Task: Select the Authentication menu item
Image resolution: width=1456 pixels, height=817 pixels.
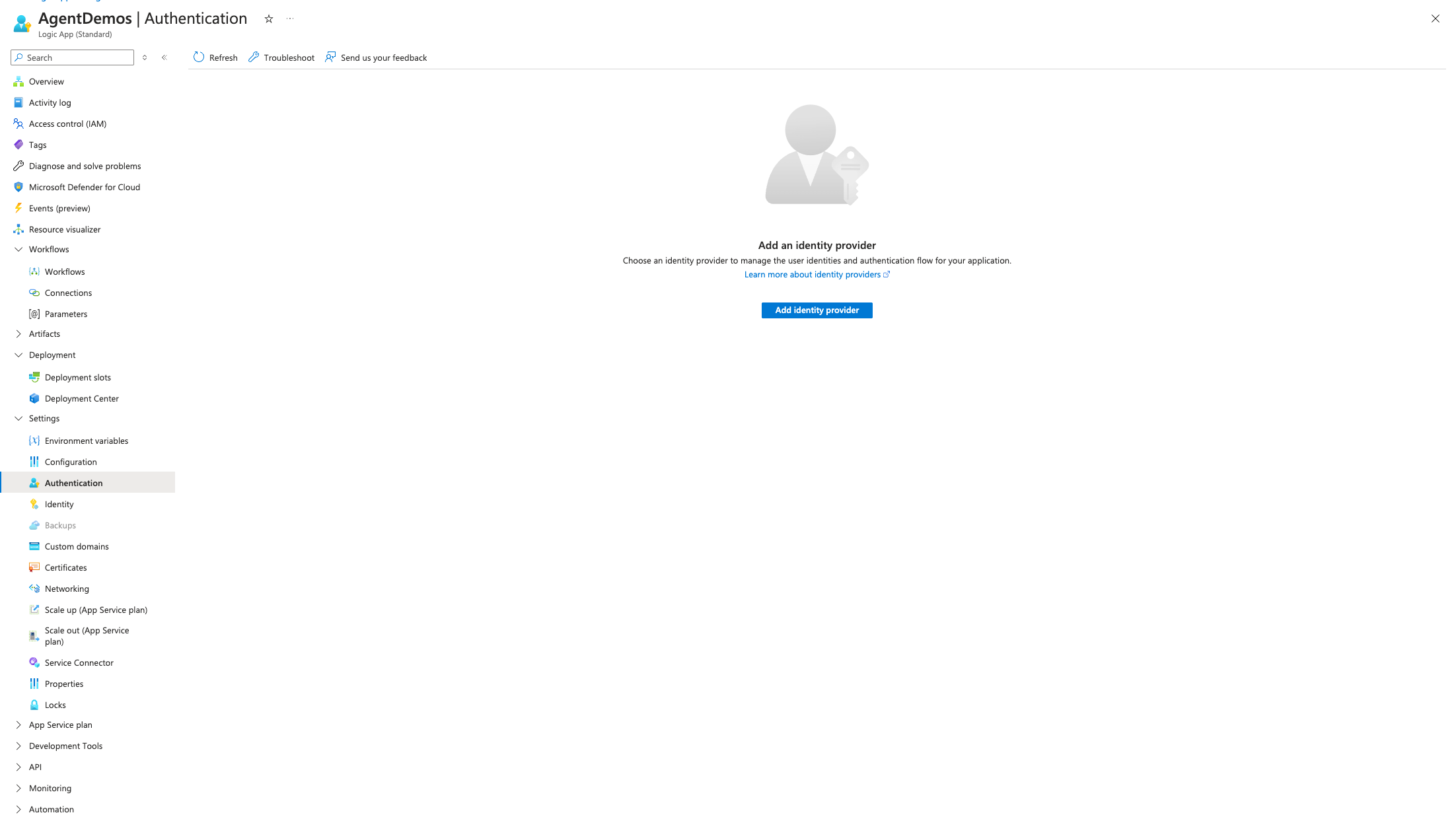Action: click(x=73, y=483)
